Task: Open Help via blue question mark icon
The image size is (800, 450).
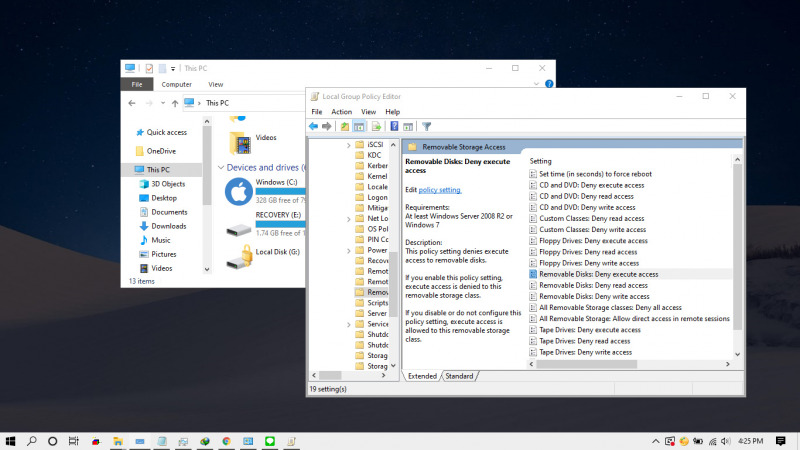Action: tap(394, 127)
